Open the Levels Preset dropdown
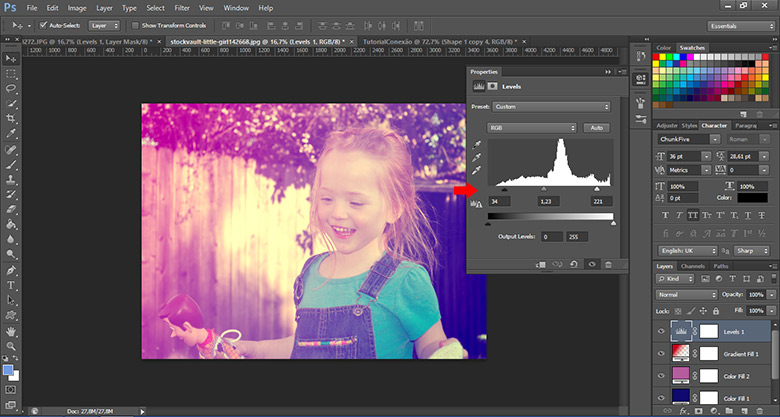The height and width of the screenshot is (417, 780). click(x=552, y=106)
